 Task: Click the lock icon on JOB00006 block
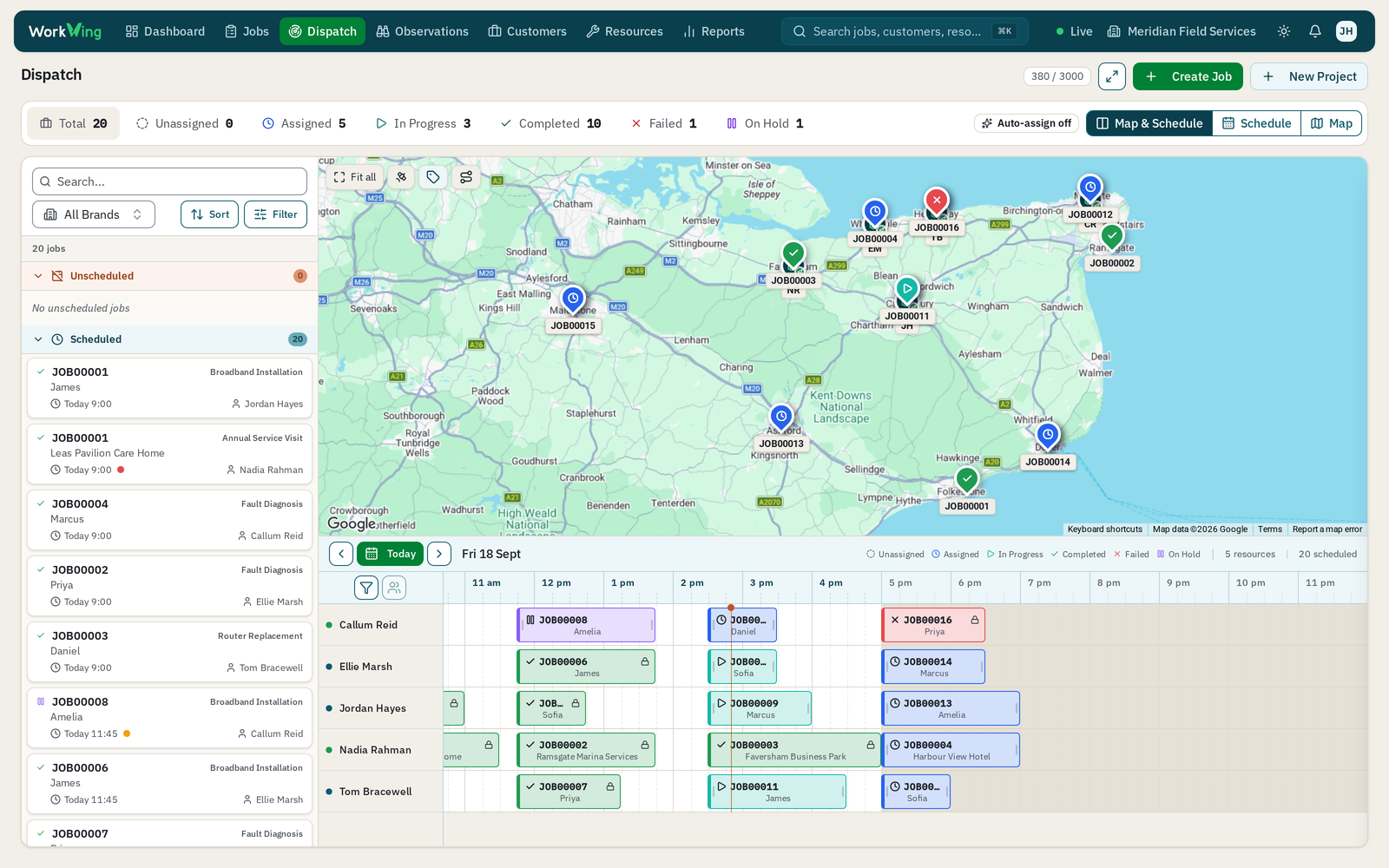(x=645, y=661)
